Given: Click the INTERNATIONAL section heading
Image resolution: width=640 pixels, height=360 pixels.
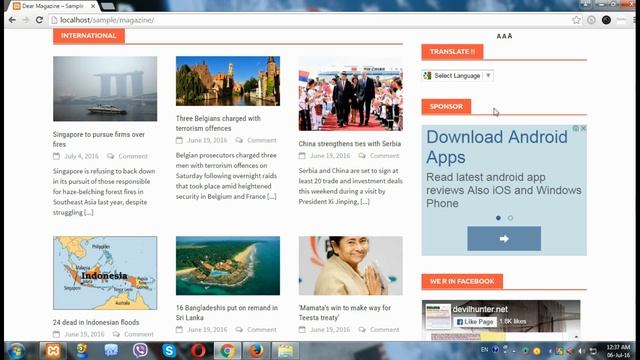Looking at the screenshot, I should pos(89,36).
